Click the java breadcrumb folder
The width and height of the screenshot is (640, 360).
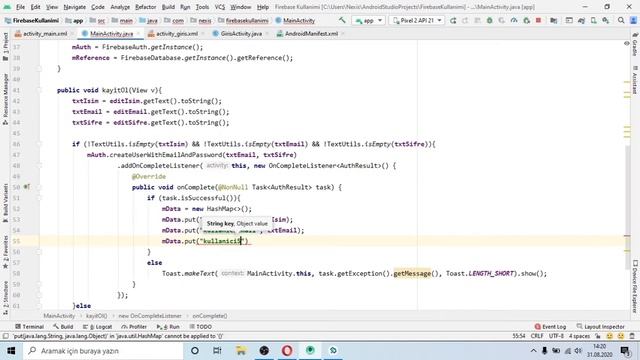point(149,20)
